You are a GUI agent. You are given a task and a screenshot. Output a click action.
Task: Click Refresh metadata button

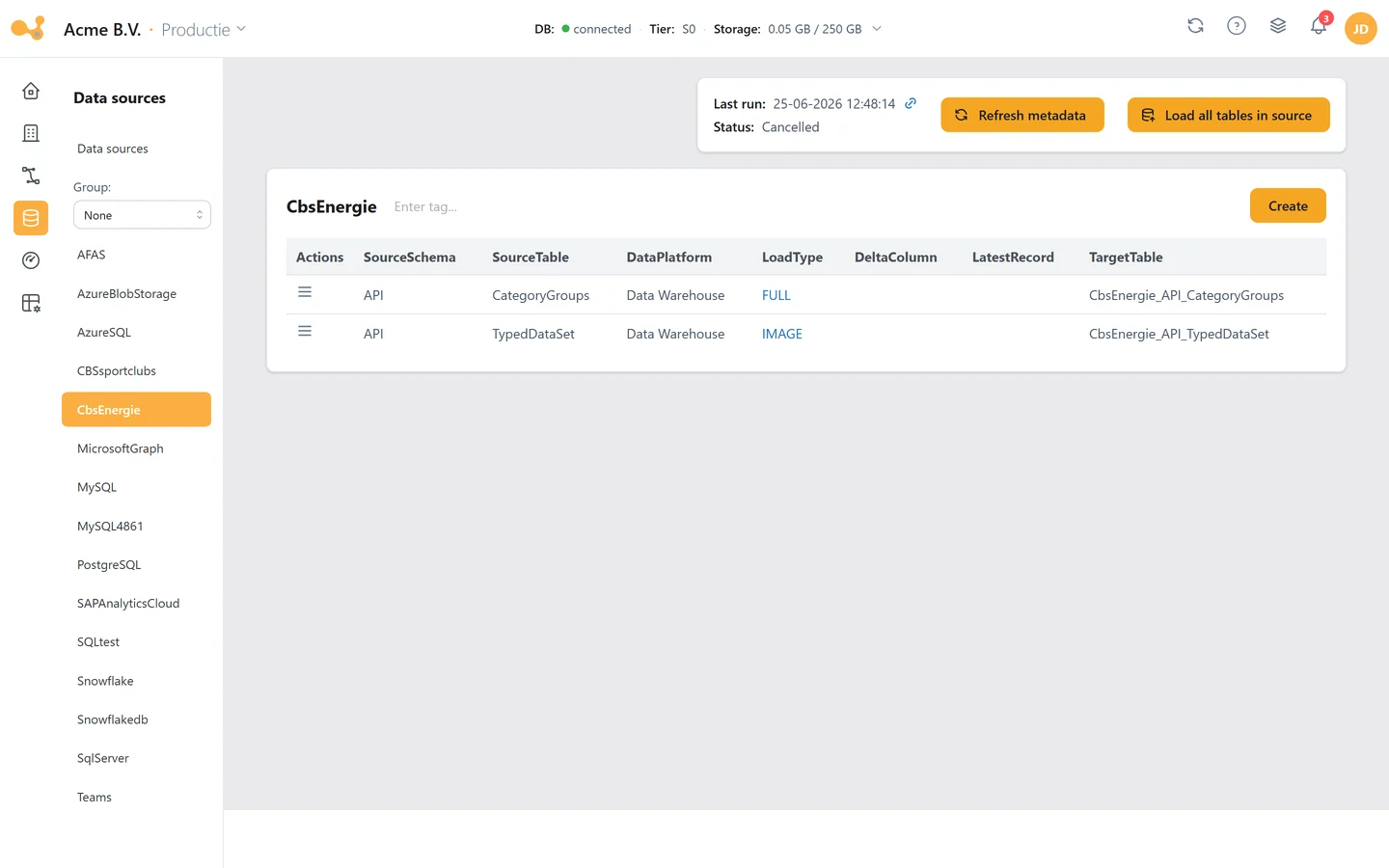(x=1022, y=115)
